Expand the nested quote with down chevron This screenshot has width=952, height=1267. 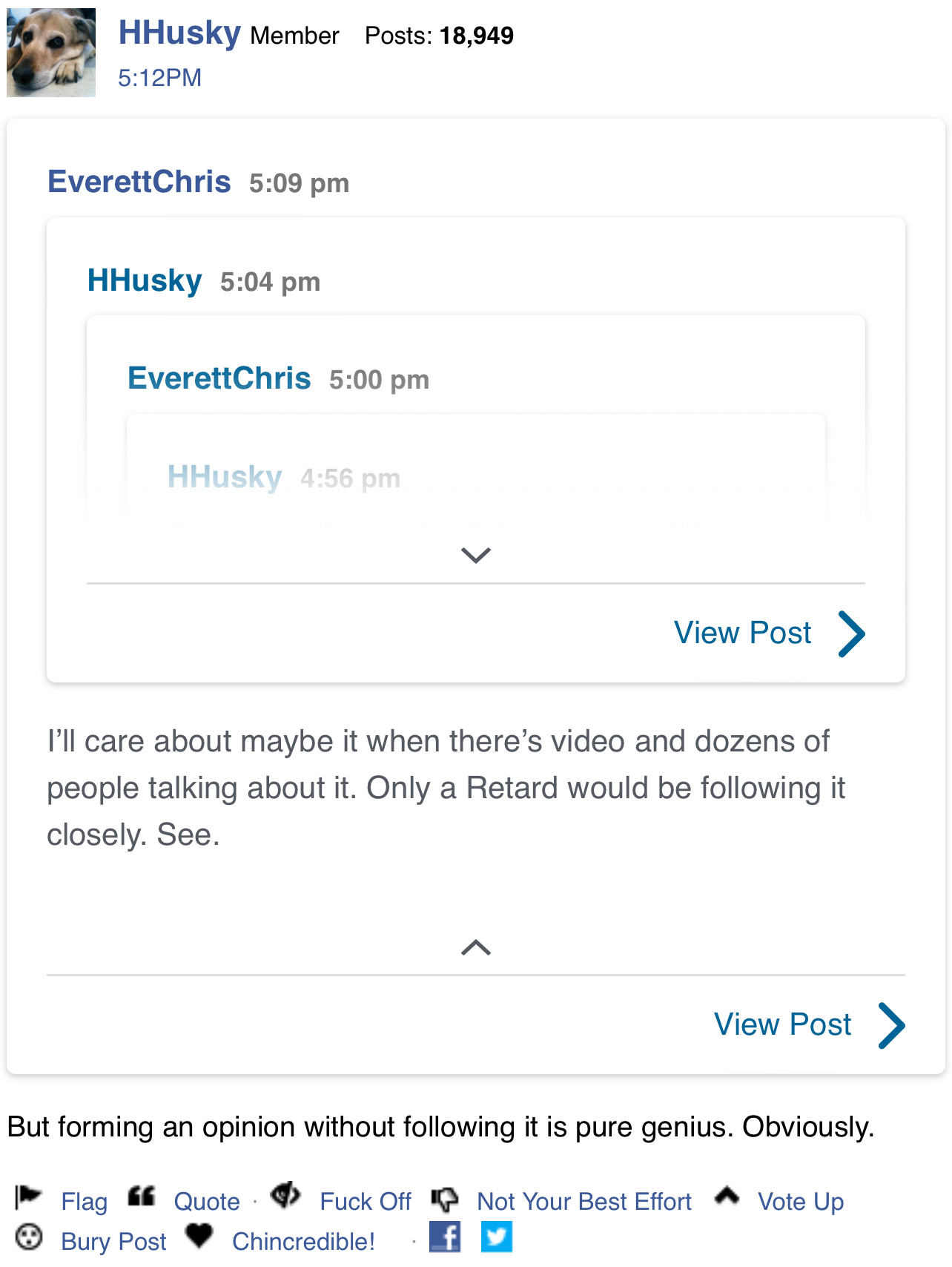coord(475,555)
